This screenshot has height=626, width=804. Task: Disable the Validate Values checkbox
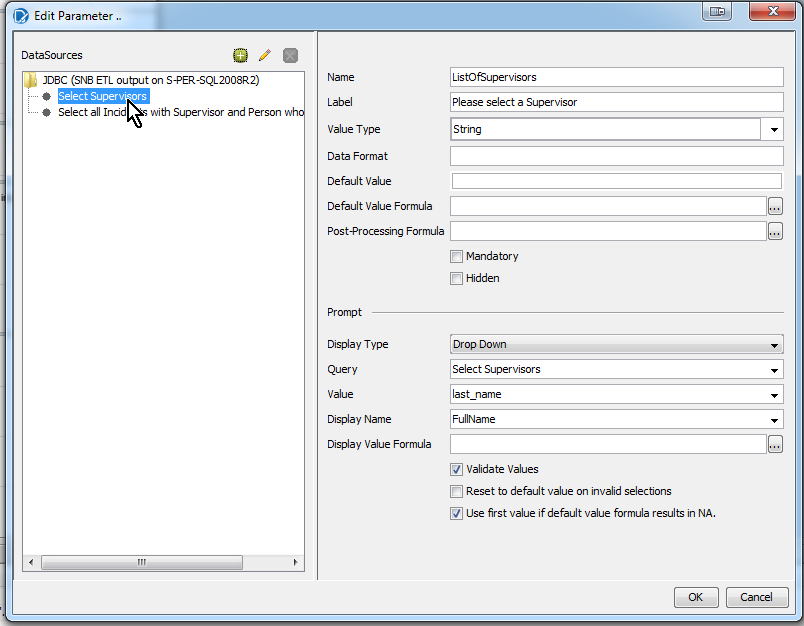(457, 469)
